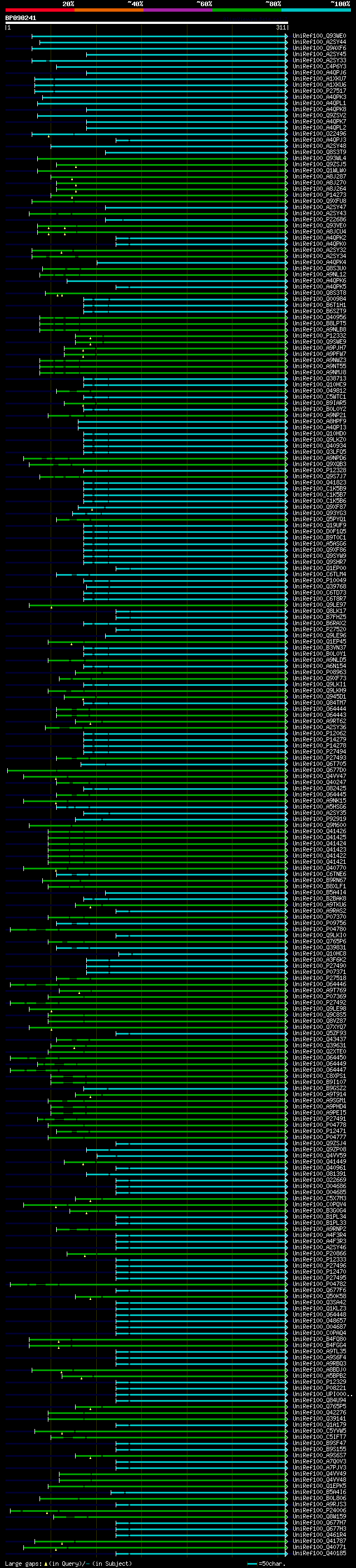Select hit UniRef100_Q9ZSV2
Screen dimensions: 356x1568
pos(319,115)
